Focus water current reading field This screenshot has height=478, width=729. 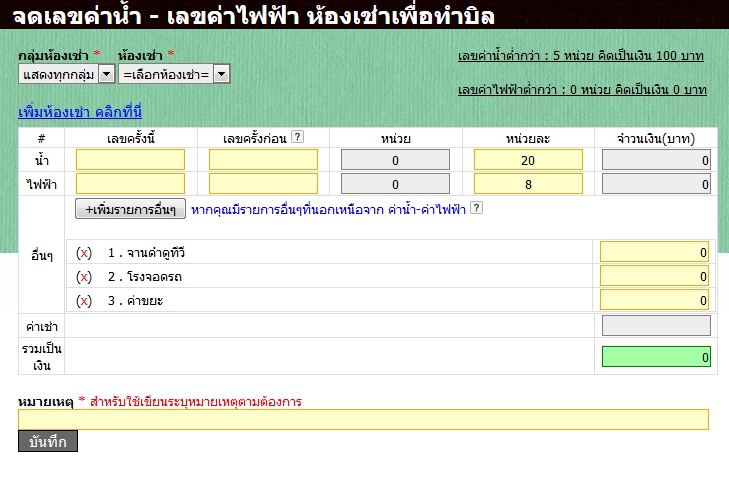(130, 160)
